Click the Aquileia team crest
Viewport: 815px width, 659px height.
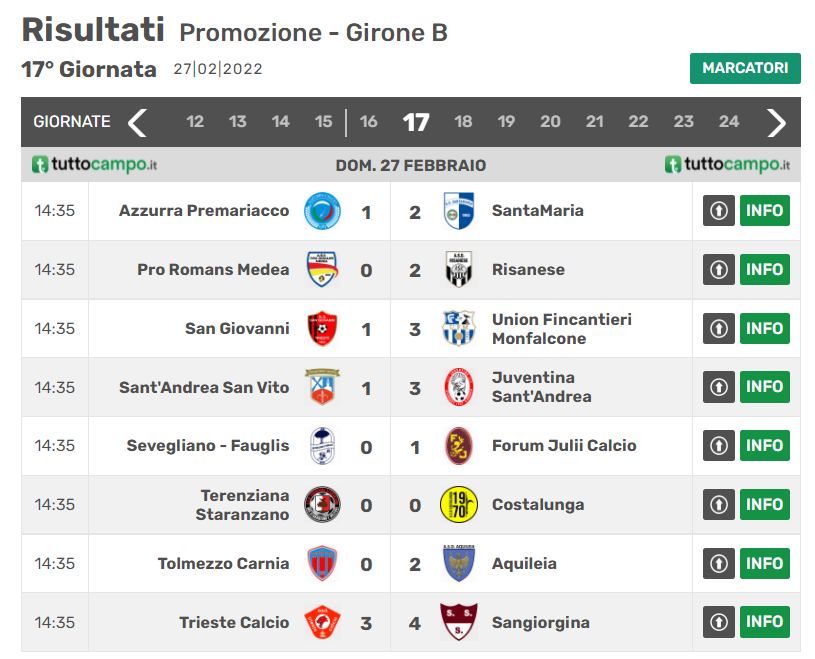tap(459, 564)
